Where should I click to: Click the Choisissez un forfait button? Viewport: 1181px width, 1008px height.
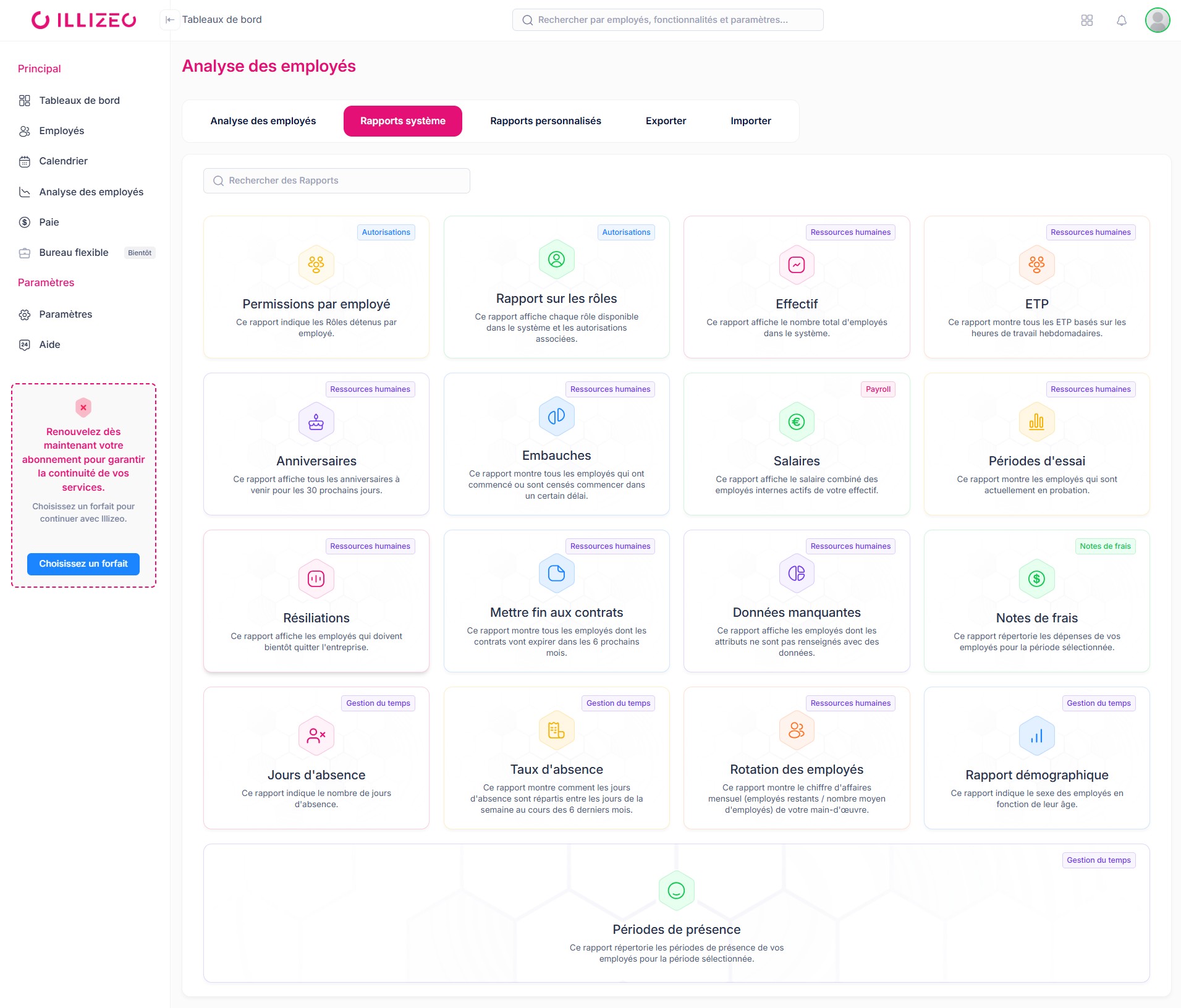(x=83, y=564)
